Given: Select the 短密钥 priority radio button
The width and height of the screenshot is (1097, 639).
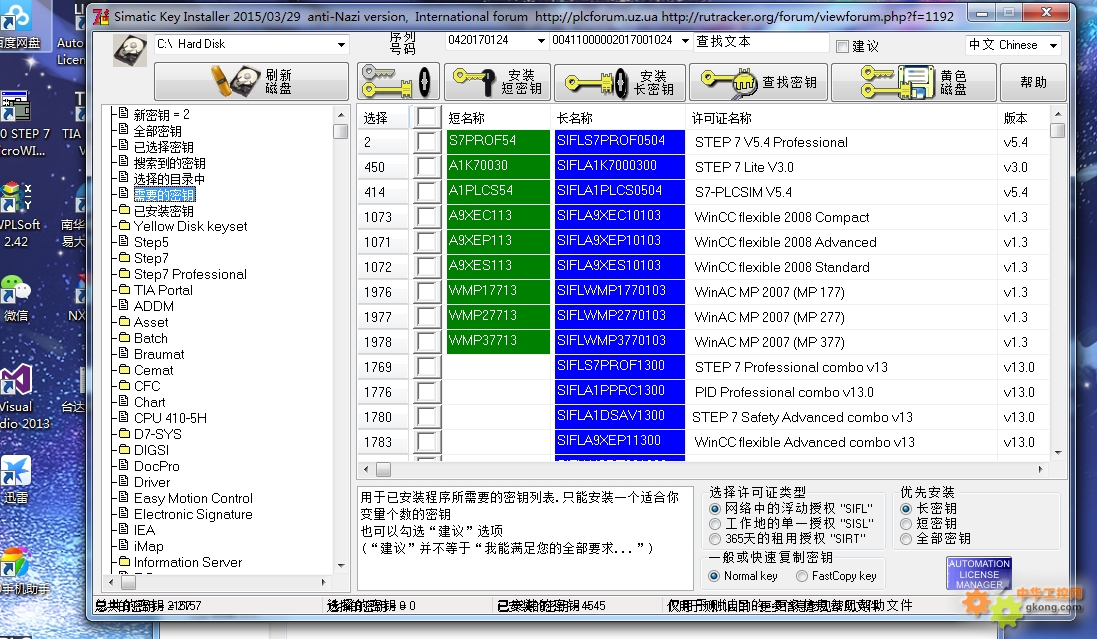Looking at the screenshot, I should [906, 524].
